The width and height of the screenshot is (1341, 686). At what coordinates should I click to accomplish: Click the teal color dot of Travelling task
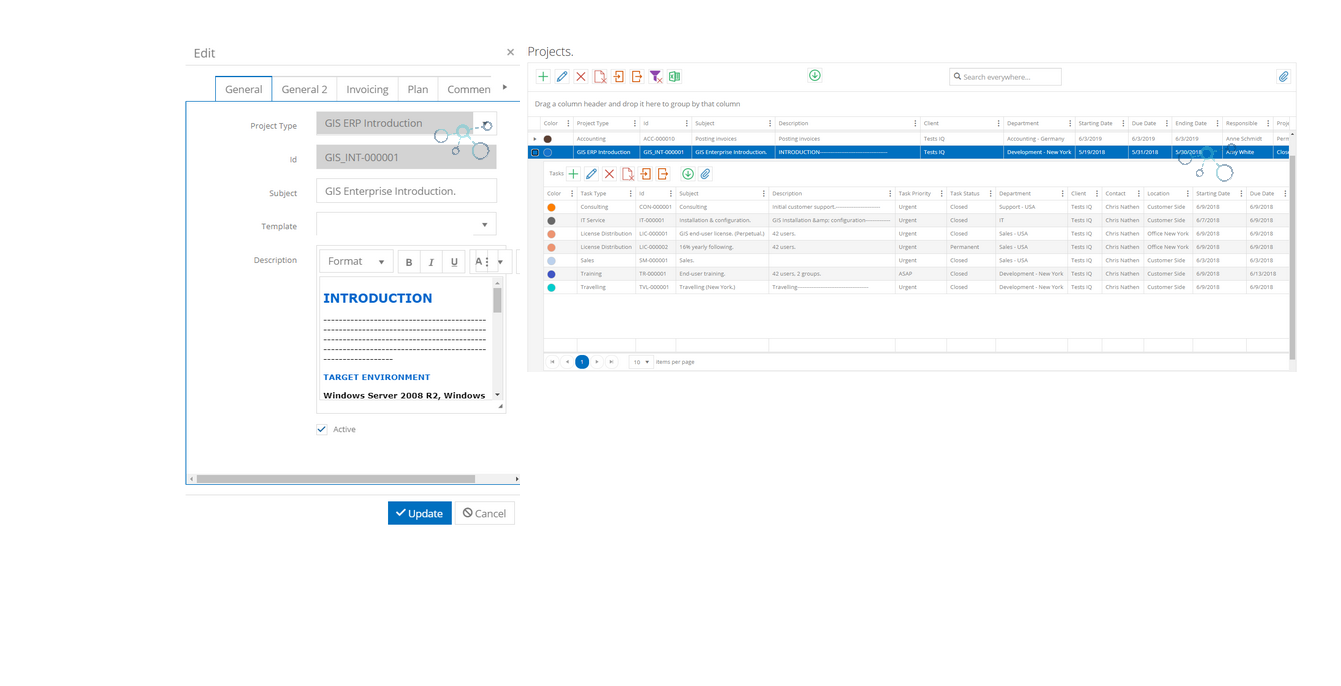[551, 287]
